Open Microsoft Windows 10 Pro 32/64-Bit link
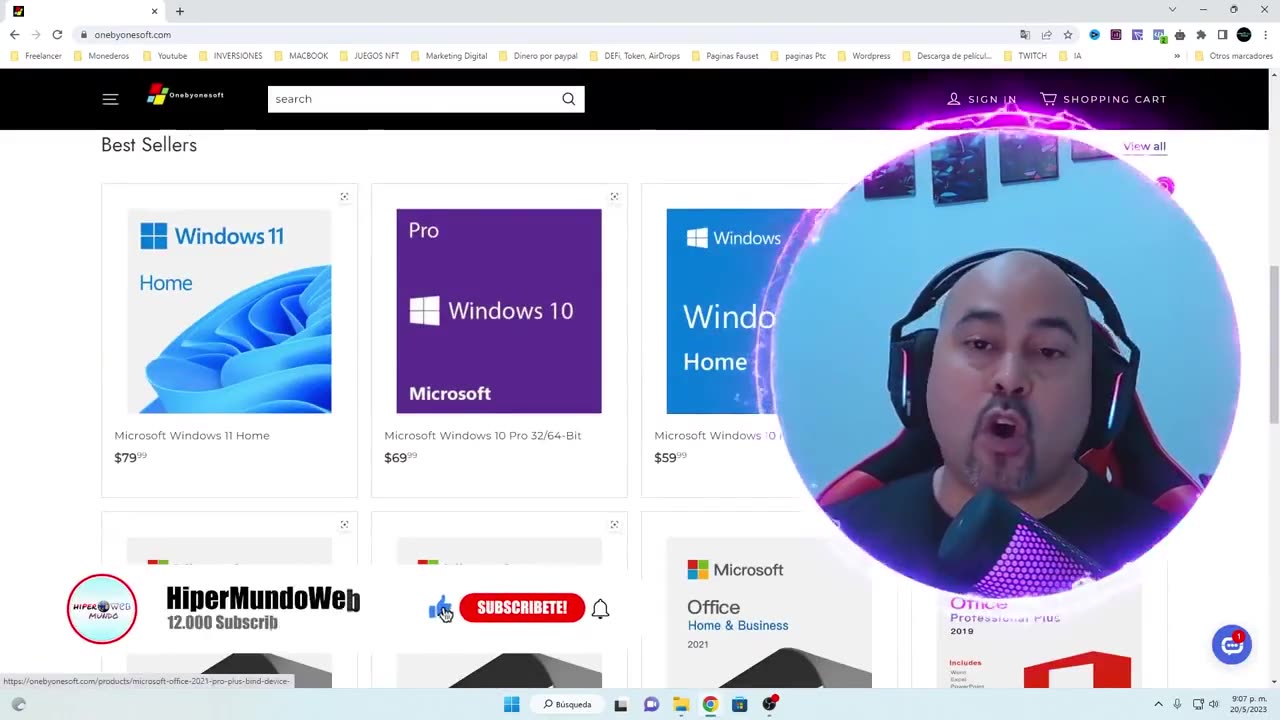 click(x=483, y=435)
